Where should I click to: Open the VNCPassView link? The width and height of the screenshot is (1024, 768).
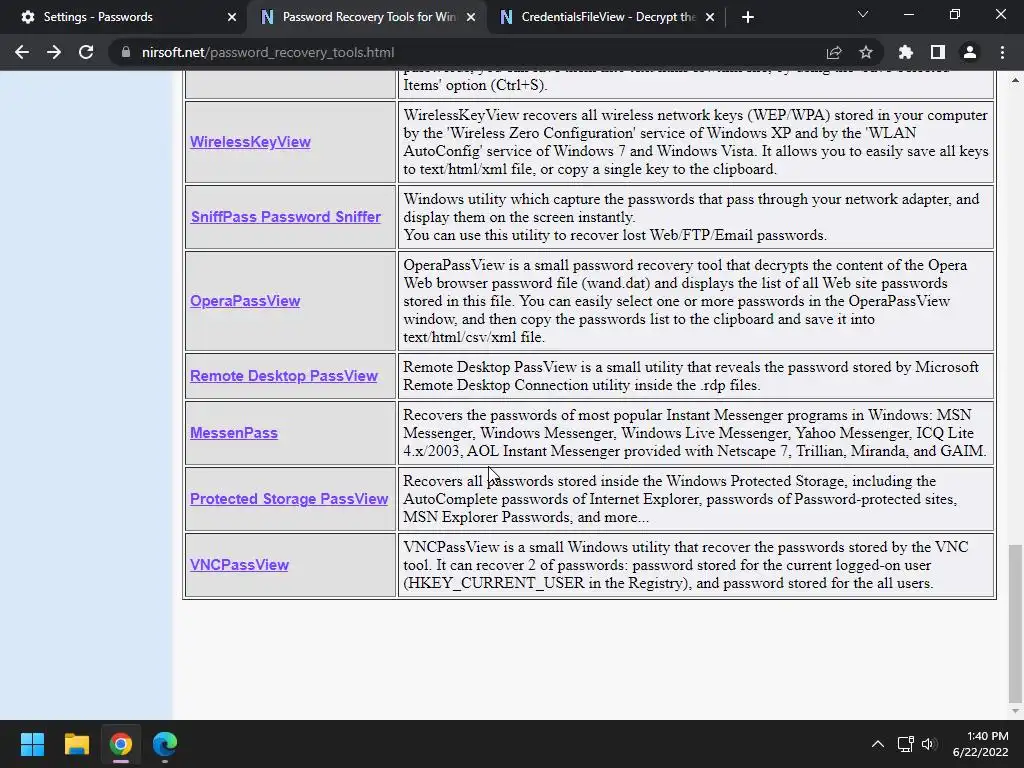point(239,565)
